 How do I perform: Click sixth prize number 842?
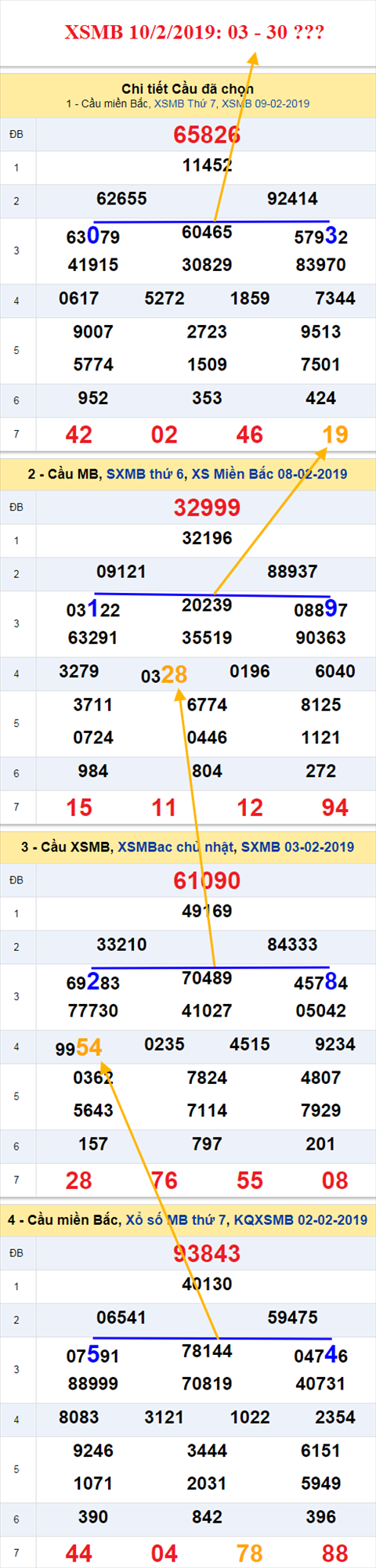click(207, 1517)
